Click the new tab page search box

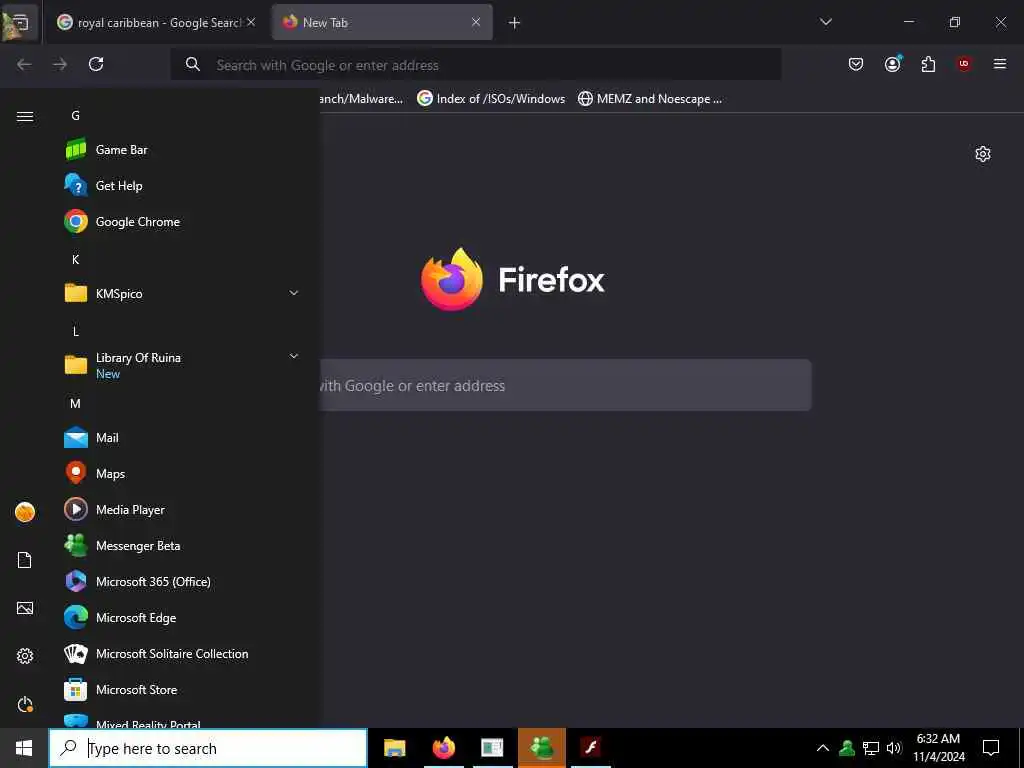click(565, 385)
